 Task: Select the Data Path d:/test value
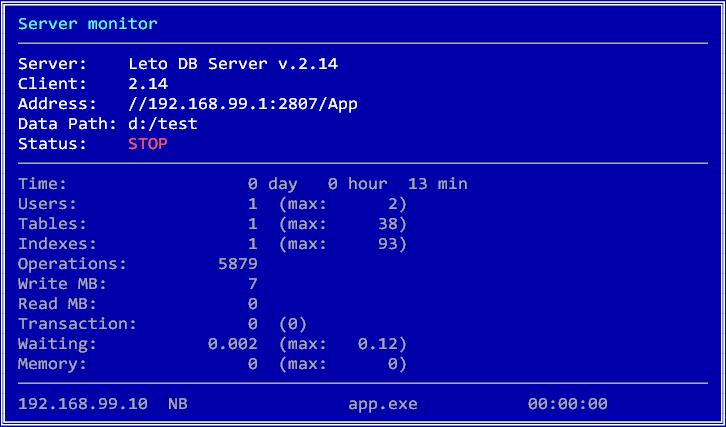[x=162, y=124]
